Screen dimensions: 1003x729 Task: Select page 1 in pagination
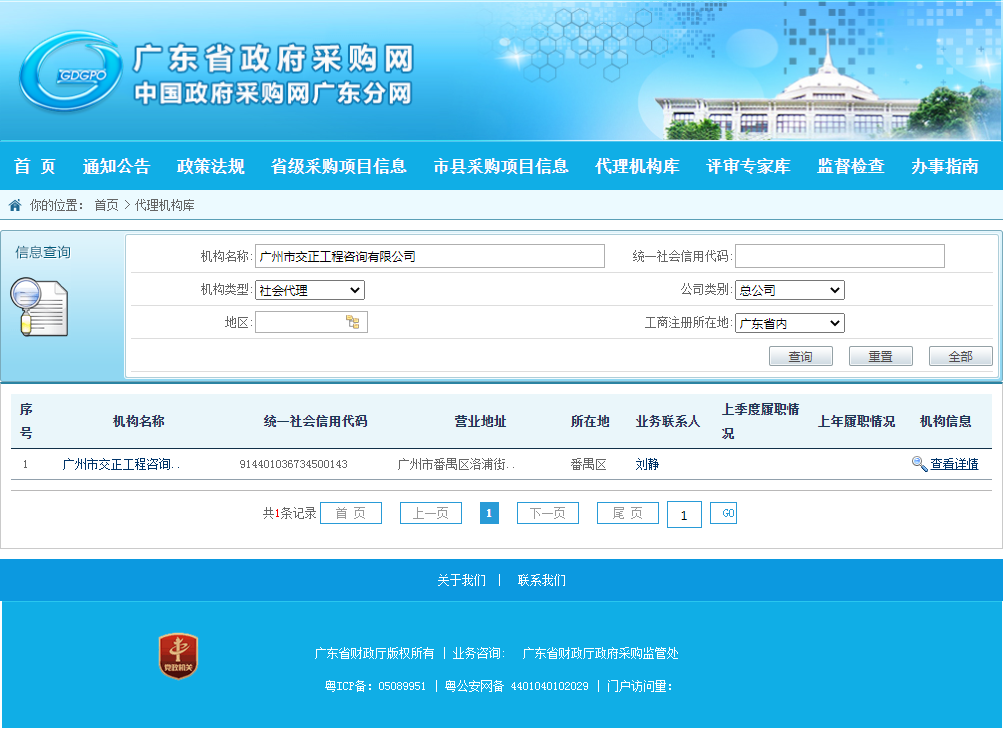pos(489,513)
